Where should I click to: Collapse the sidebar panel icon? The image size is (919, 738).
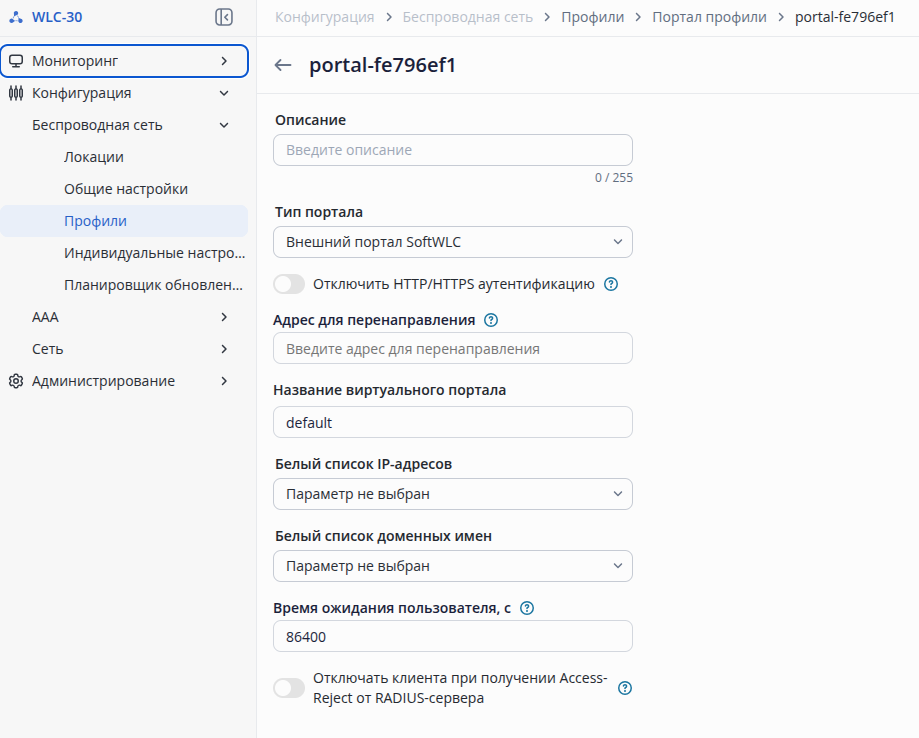224,17
